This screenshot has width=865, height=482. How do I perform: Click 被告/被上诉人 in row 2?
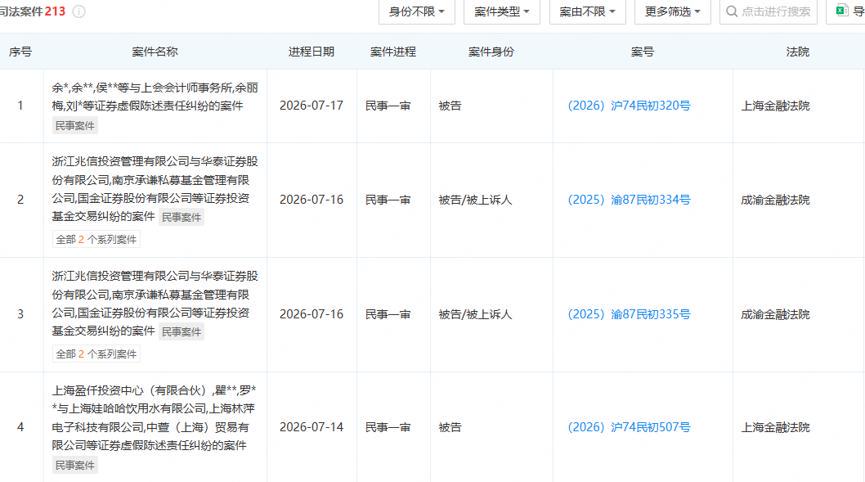475,200
